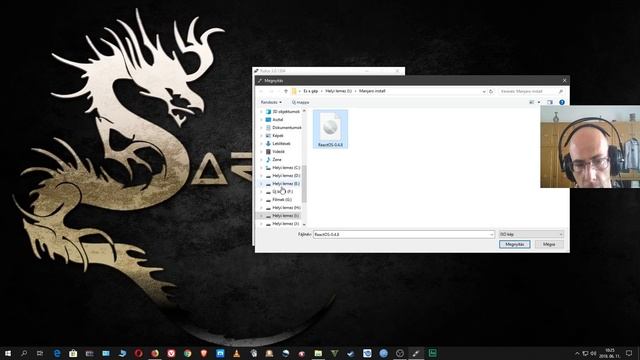
Task: Launch VLC media player from the taskbar
Action: (236, 353)
